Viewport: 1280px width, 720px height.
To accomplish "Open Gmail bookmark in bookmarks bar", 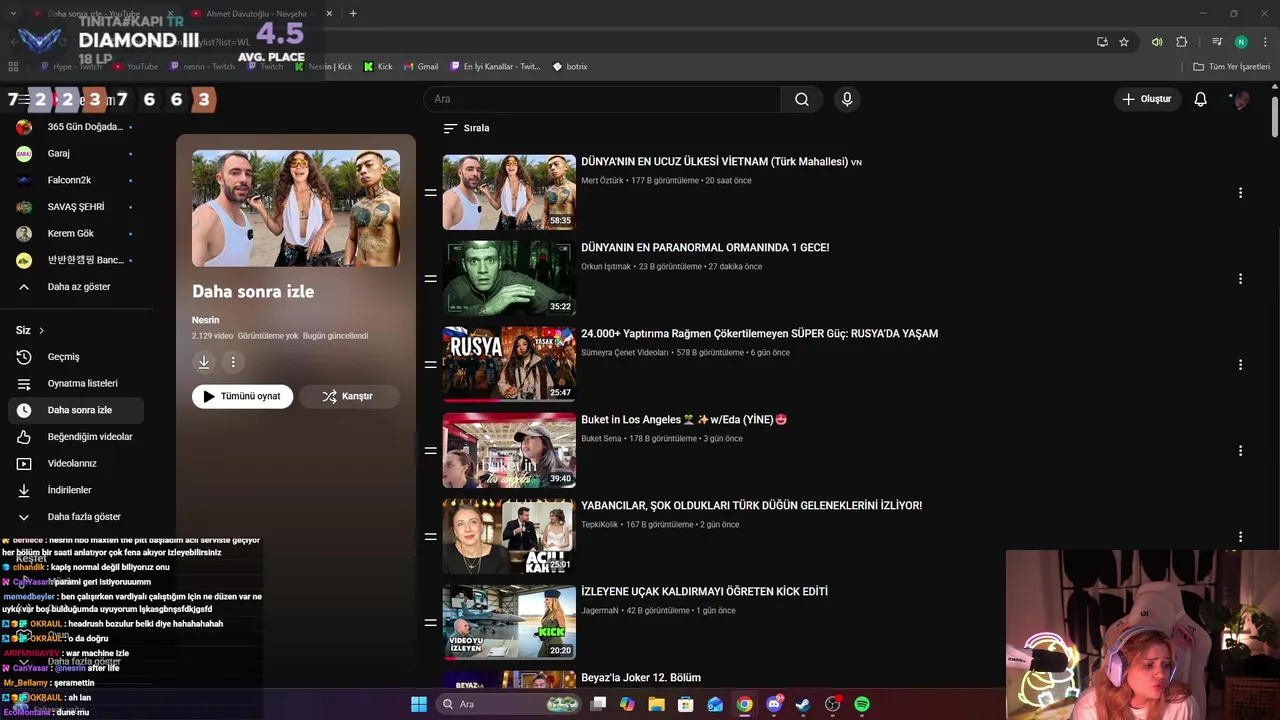I will [420, 66].
